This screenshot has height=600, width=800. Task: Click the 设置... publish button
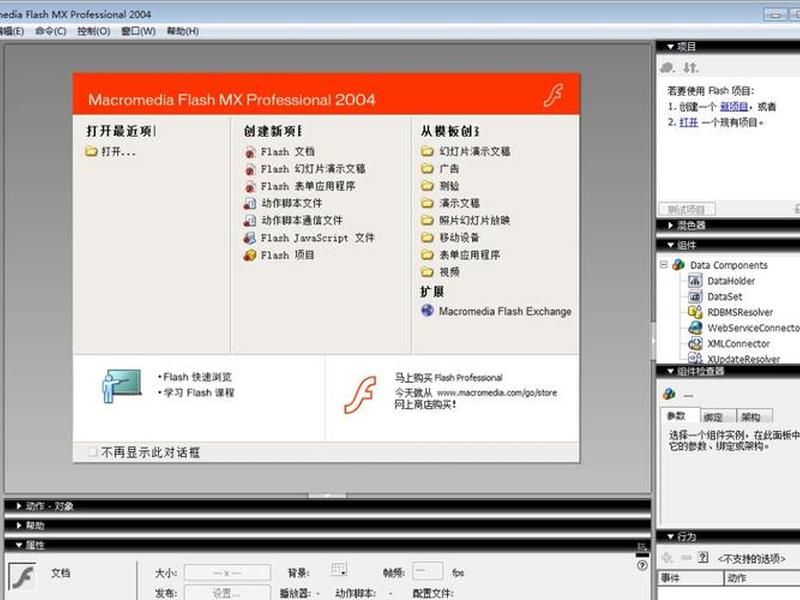(x=227, y=593)
